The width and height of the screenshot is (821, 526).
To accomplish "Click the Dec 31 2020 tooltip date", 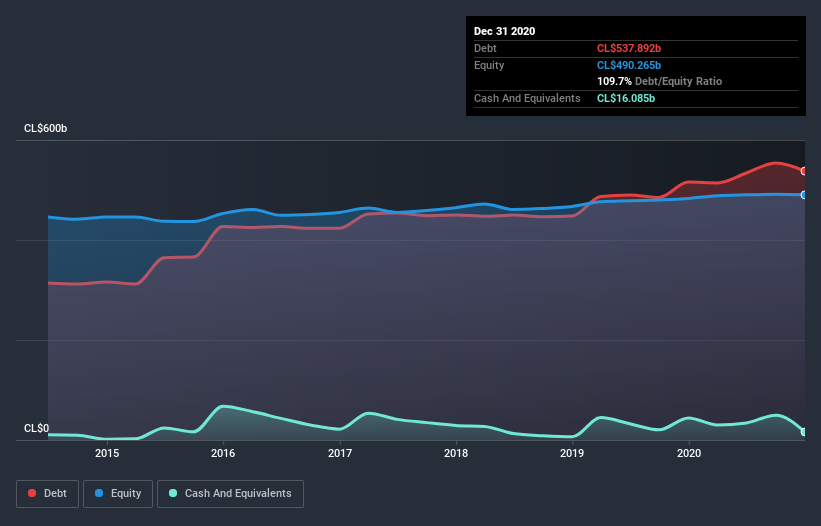I will point(505,31).
